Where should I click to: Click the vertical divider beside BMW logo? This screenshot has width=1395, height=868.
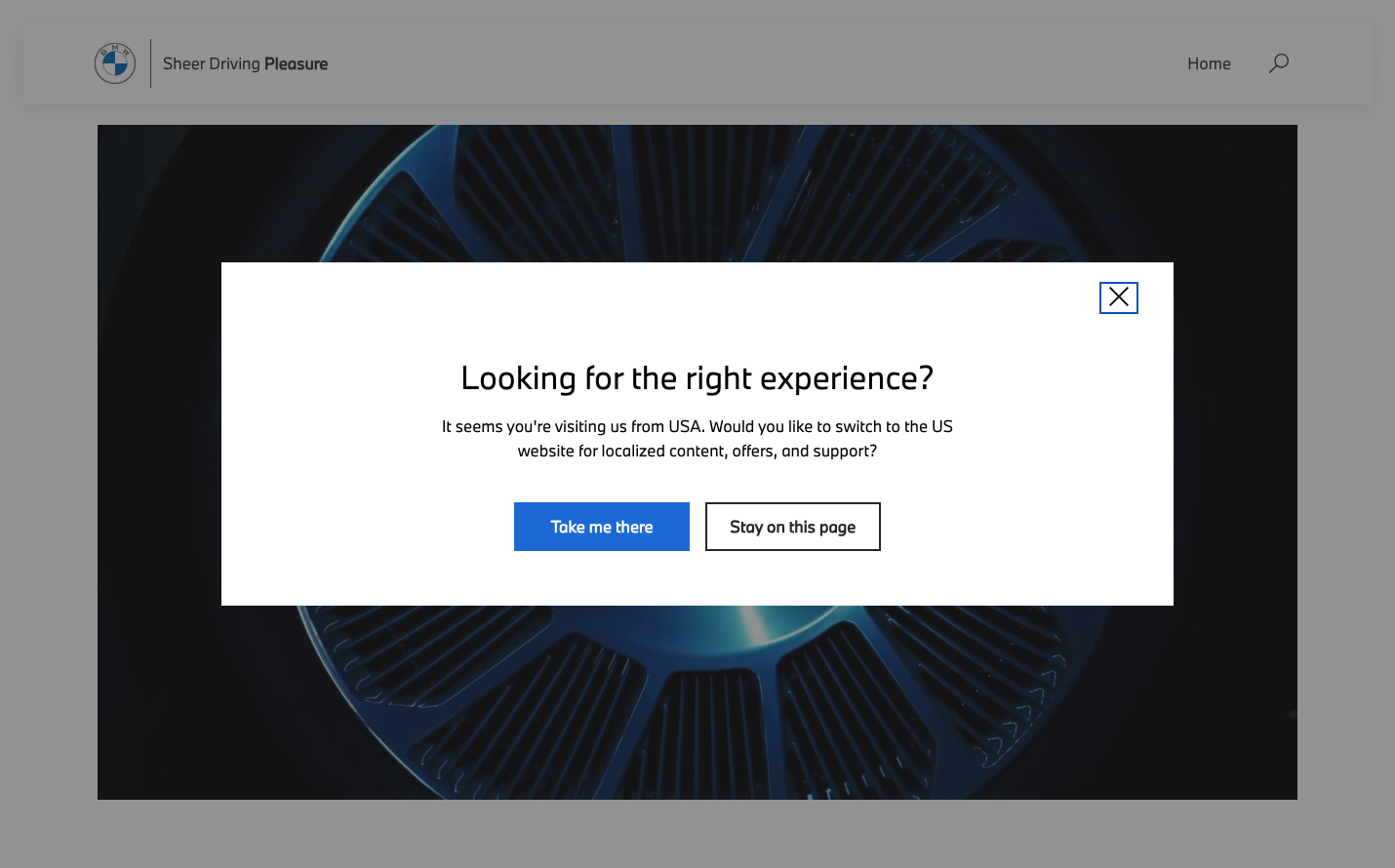coord(151,63)
